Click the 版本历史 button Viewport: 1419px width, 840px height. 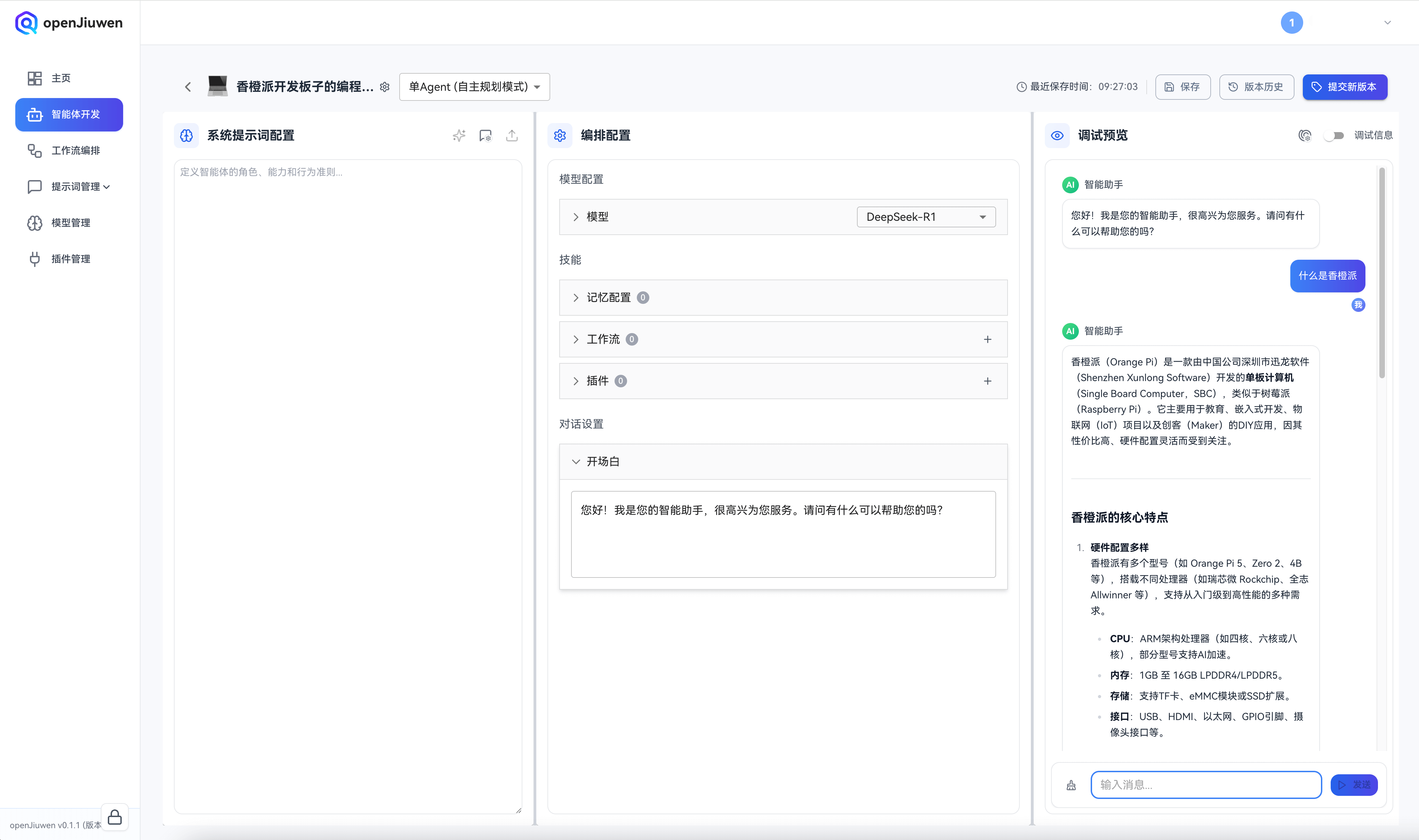pos(1256,87)
